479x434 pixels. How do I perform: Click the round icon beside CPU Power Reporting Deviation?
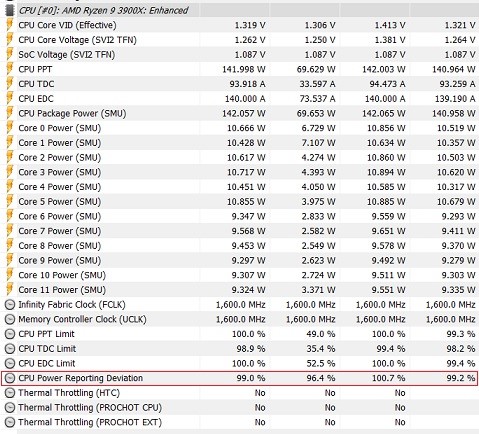coord(10,378)
